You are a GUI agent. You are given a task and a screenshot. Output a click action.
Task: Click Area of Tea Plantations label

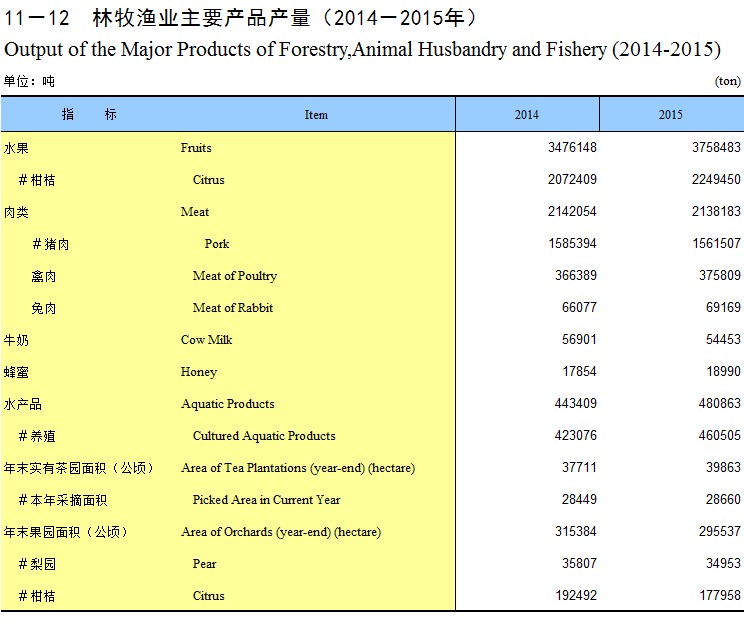click(297, 468)
